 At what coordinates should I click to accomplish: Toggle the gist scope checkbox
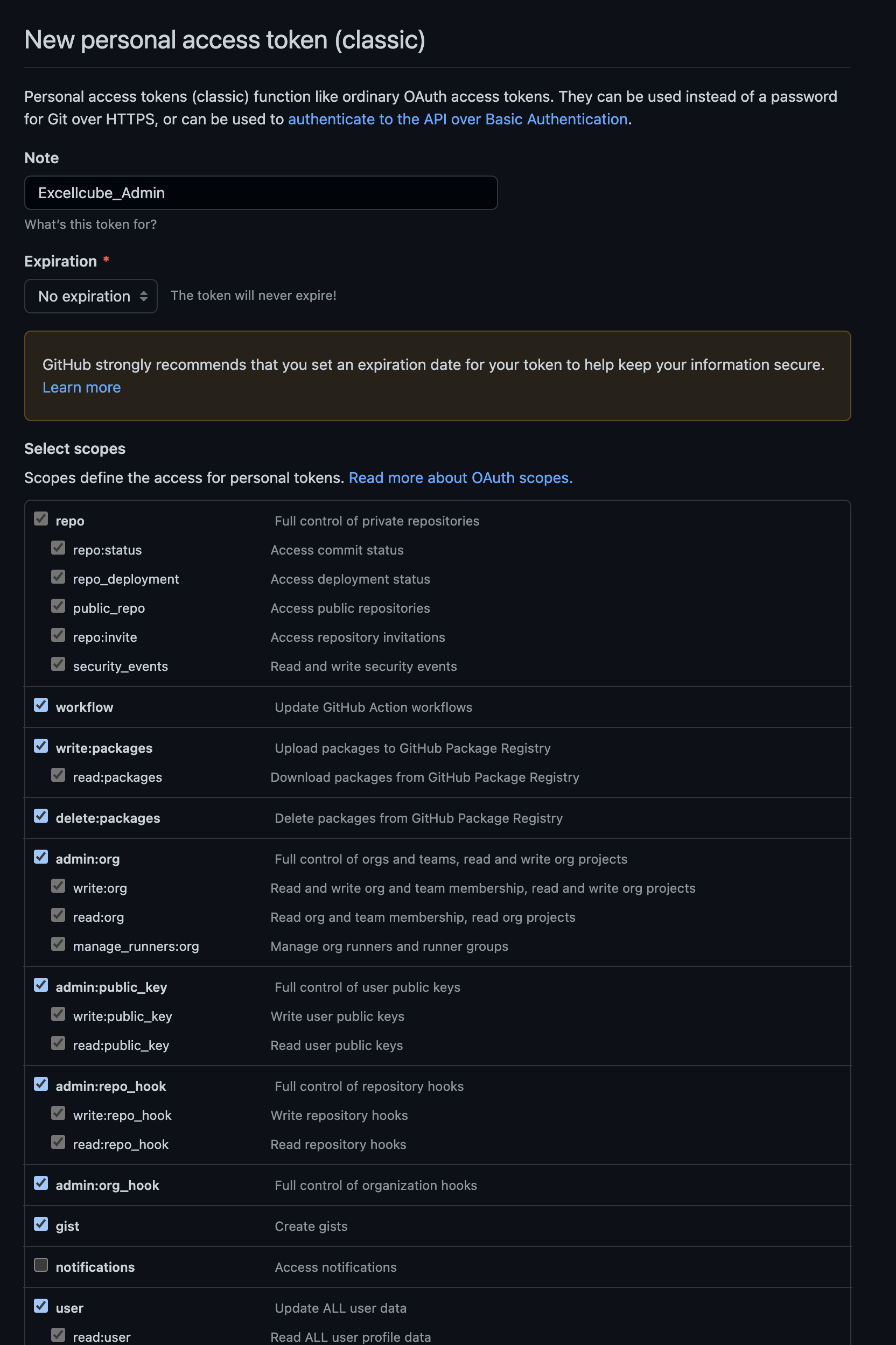(x=40, y=1224)
